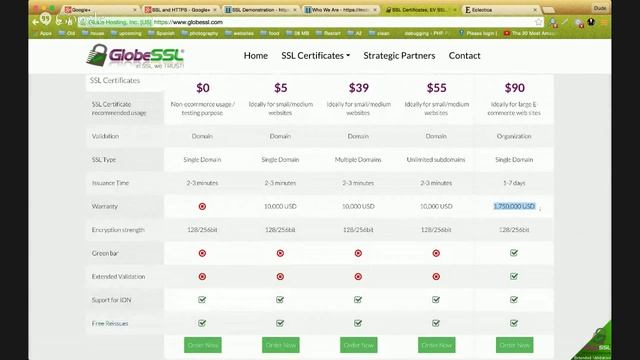Open the 'house' bookmarks folder
Viewport: 640px width, 360px height.
[93, 33]
